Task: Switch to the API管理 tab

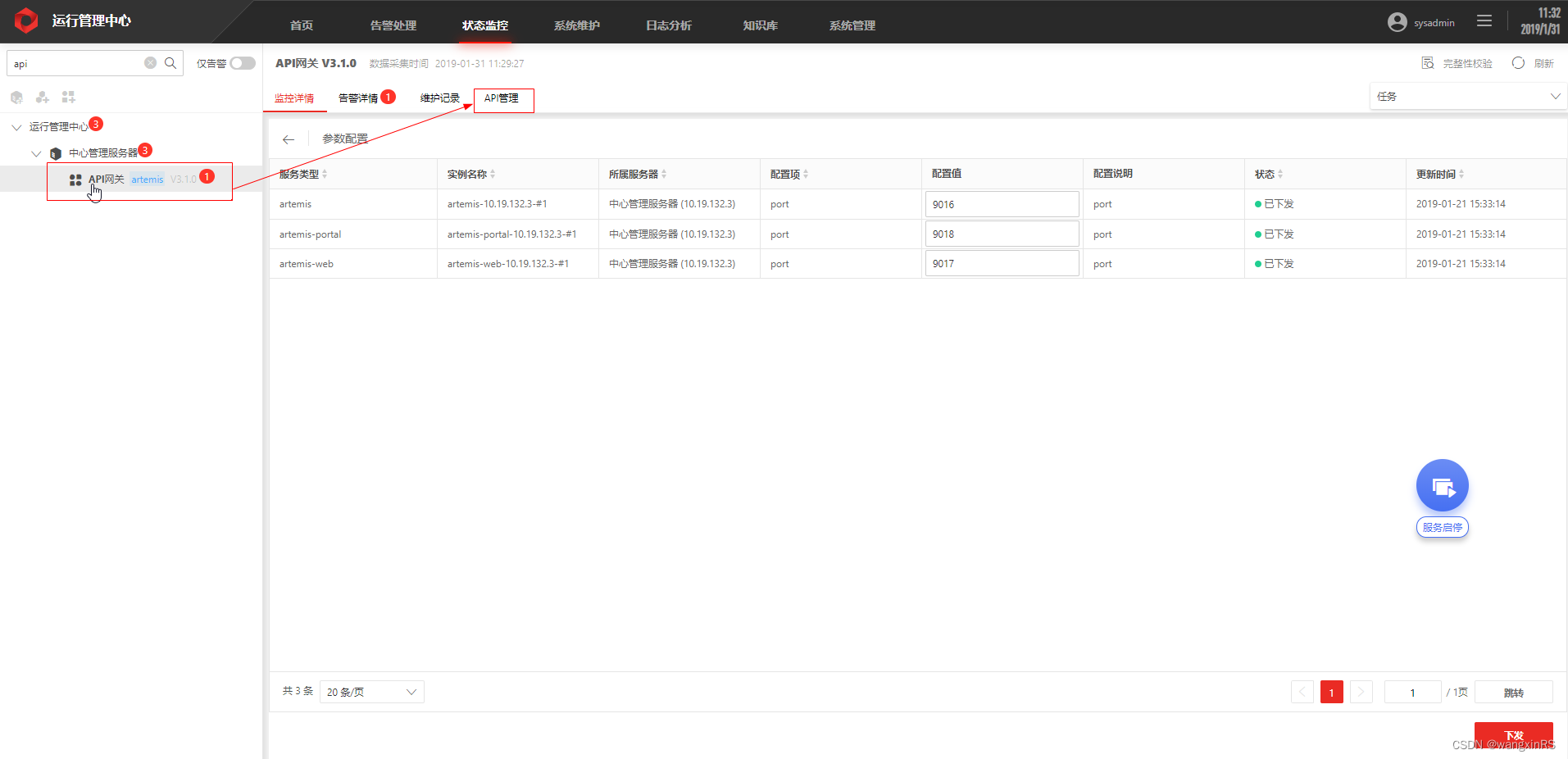Action: tap(502, 98)
